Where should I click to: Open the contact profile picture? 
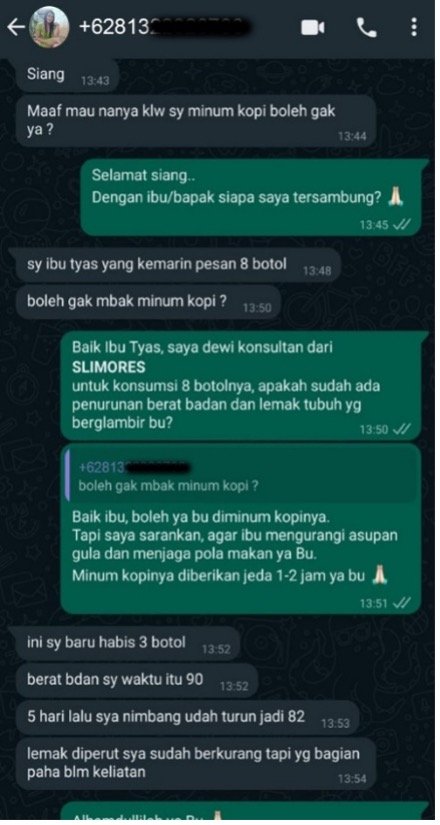click(x=48, y=27)
